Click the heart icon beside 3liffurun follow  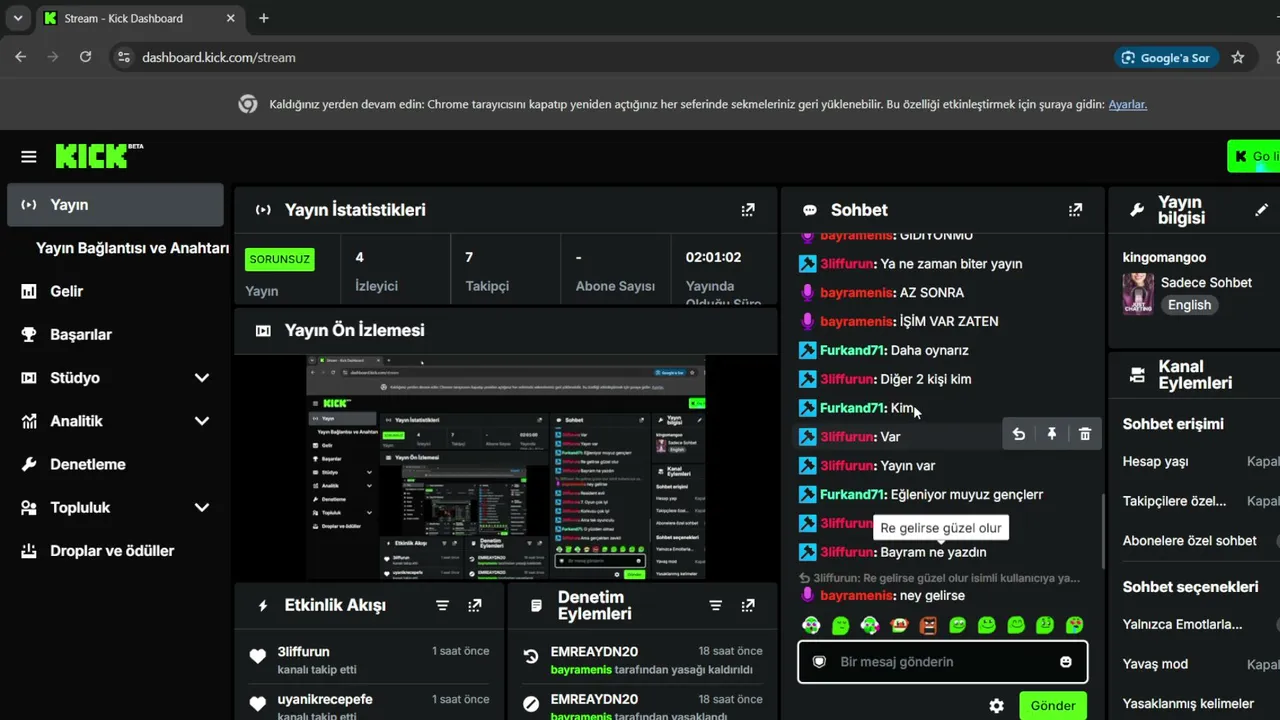coord(258,657)
